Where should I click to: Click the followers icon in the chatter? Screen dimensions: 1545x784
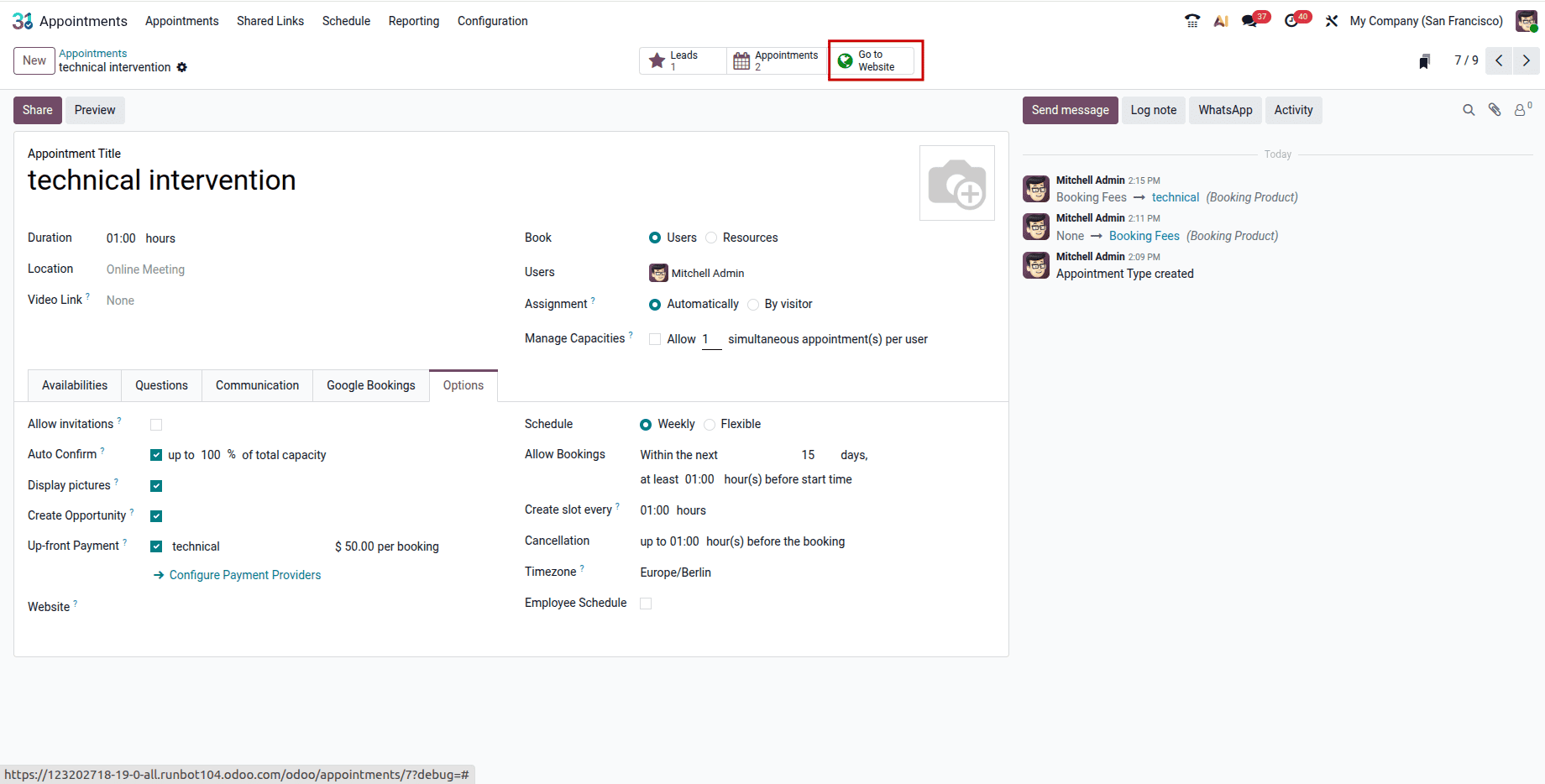tap(1522, 109)
